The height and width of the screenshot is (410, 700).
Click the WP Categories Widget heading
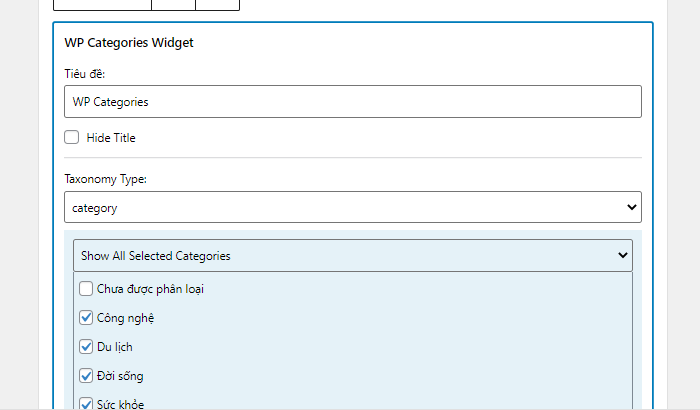click(129, 42)
